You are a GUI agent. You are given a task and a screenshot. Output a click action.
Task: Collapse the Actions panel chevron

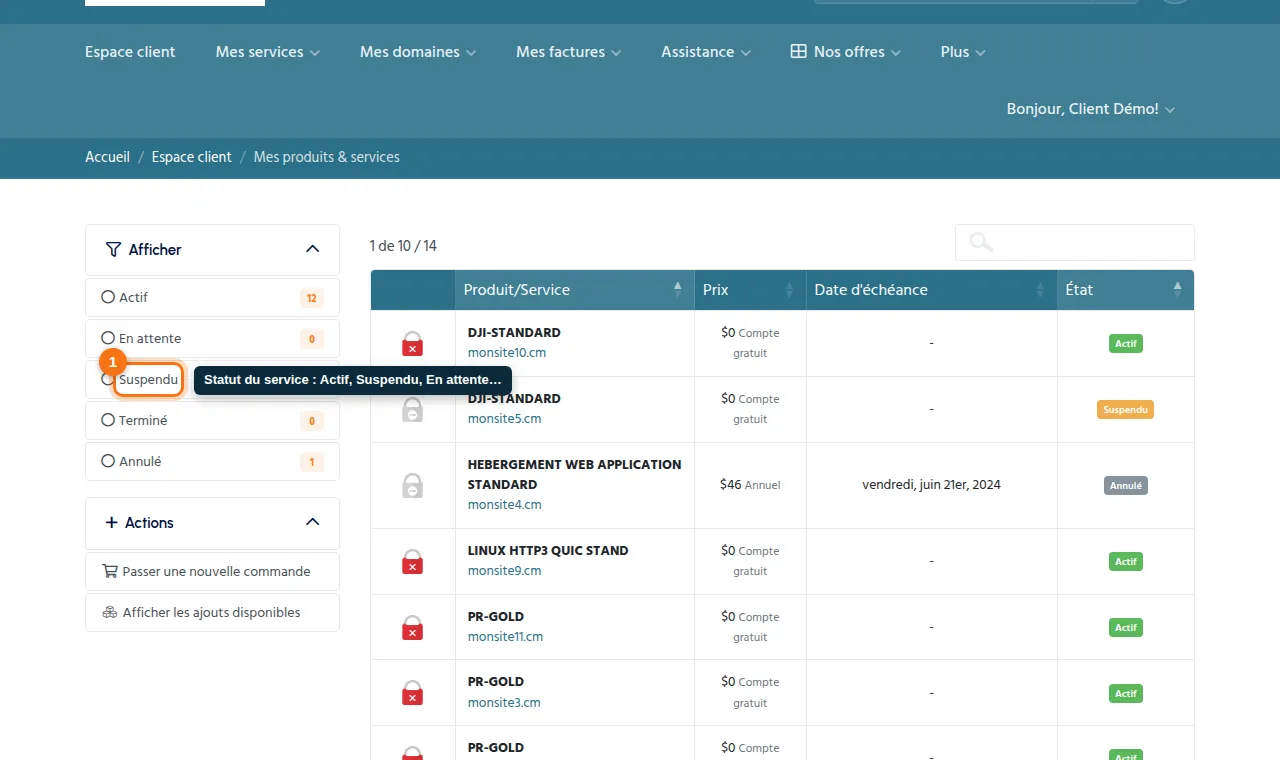click(312, 522)
